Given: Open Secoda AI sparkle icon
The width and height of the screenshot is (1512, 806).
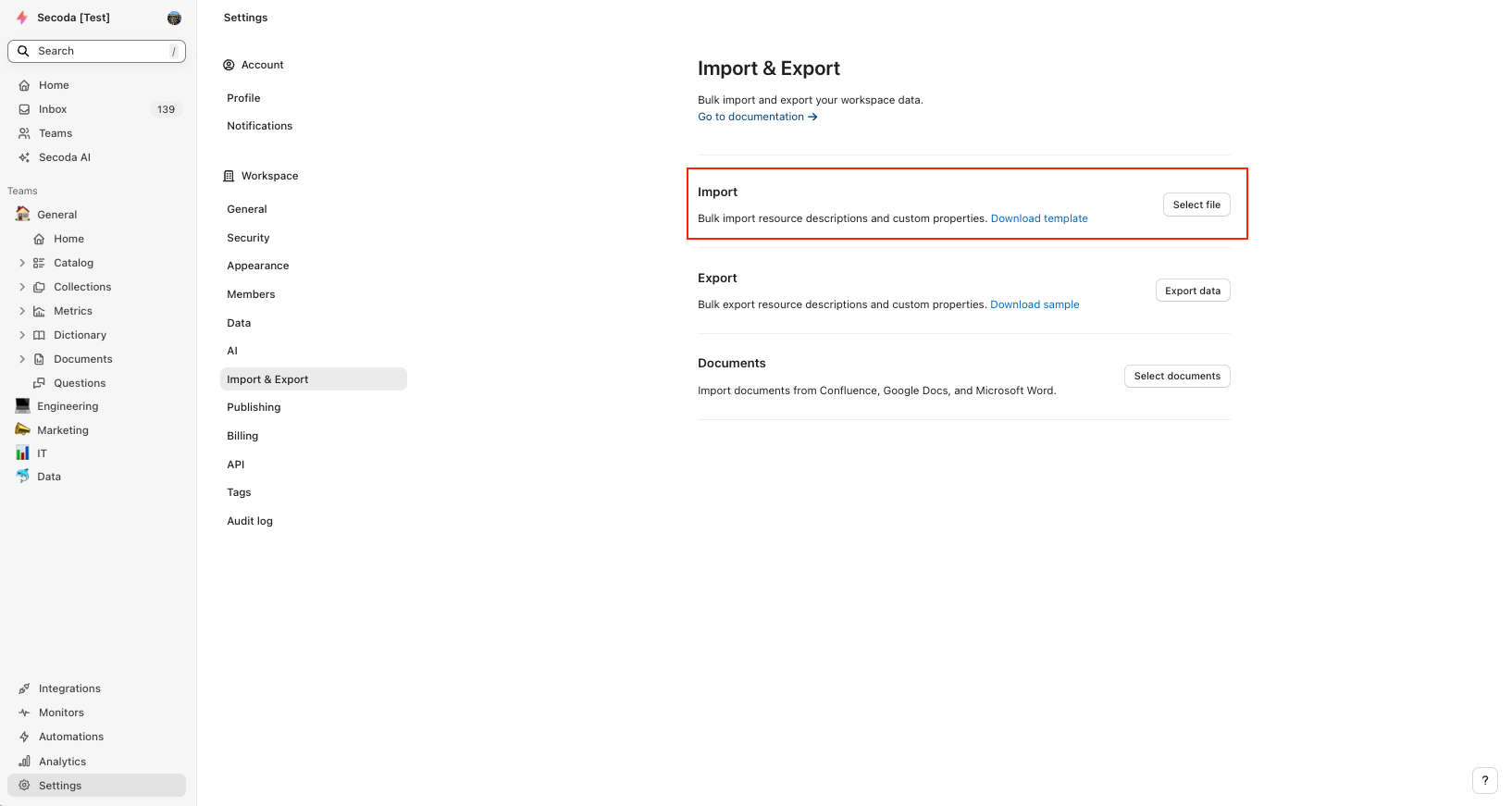Looking at the screenshot, I should click(x=25, y=157).
